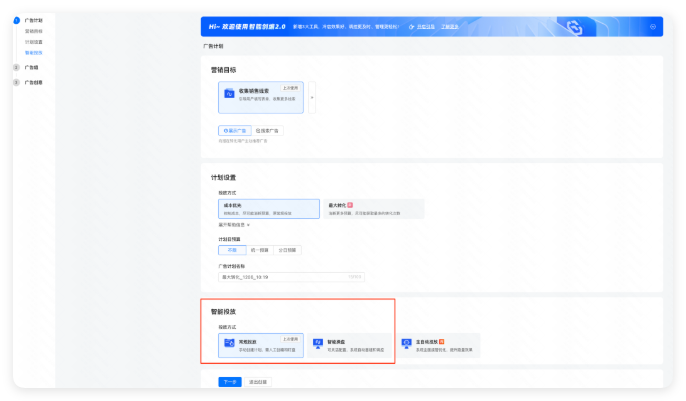
Task: Click the 收集销售线索 marketing goal icon
Action: pos(229,94)
